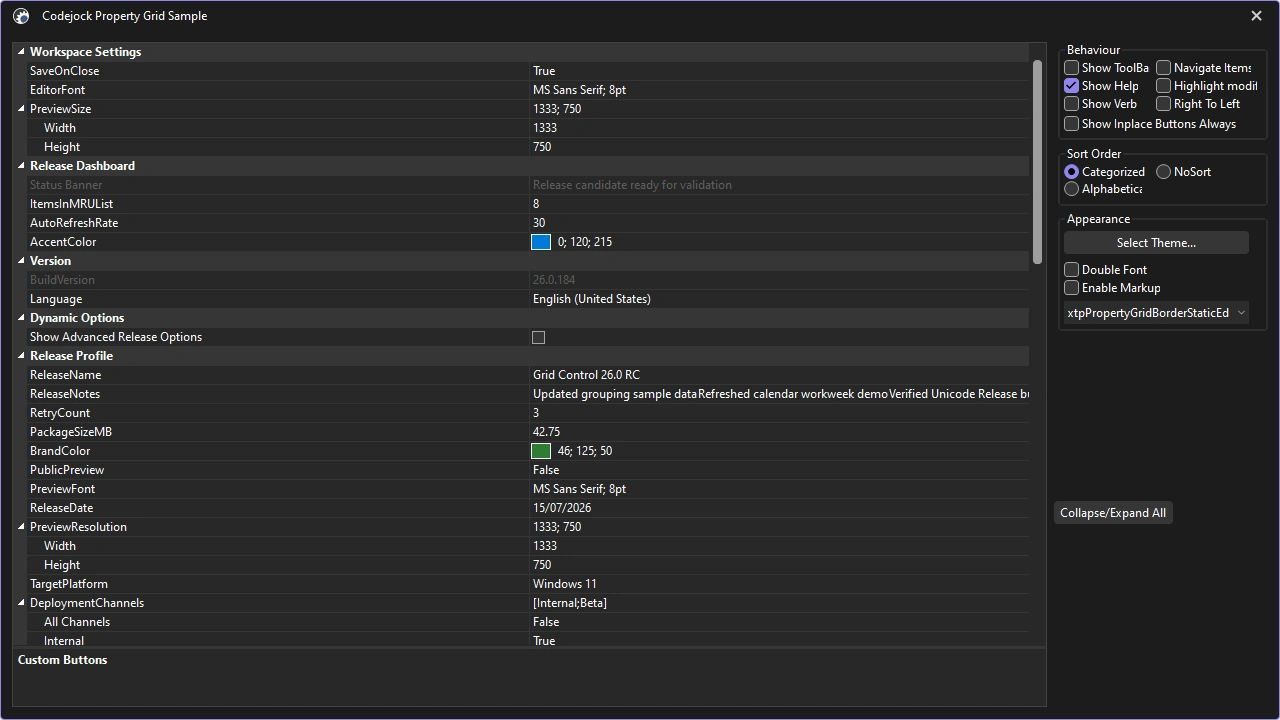This screenshot has height=720, width=1280.
Task: Click the English (United States) value
Action: (x=592, y=299)
